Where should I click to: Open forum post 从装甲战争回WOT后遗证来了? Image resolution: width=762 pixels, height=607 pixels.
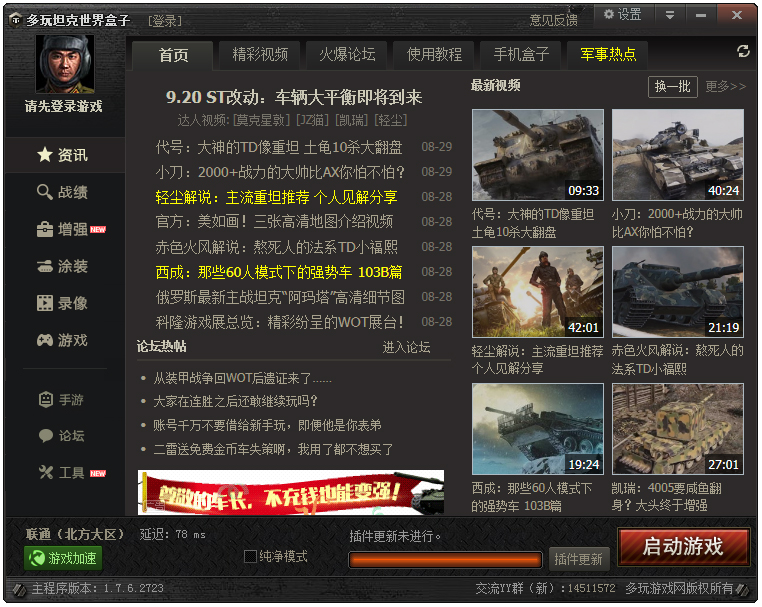(242, 378)
